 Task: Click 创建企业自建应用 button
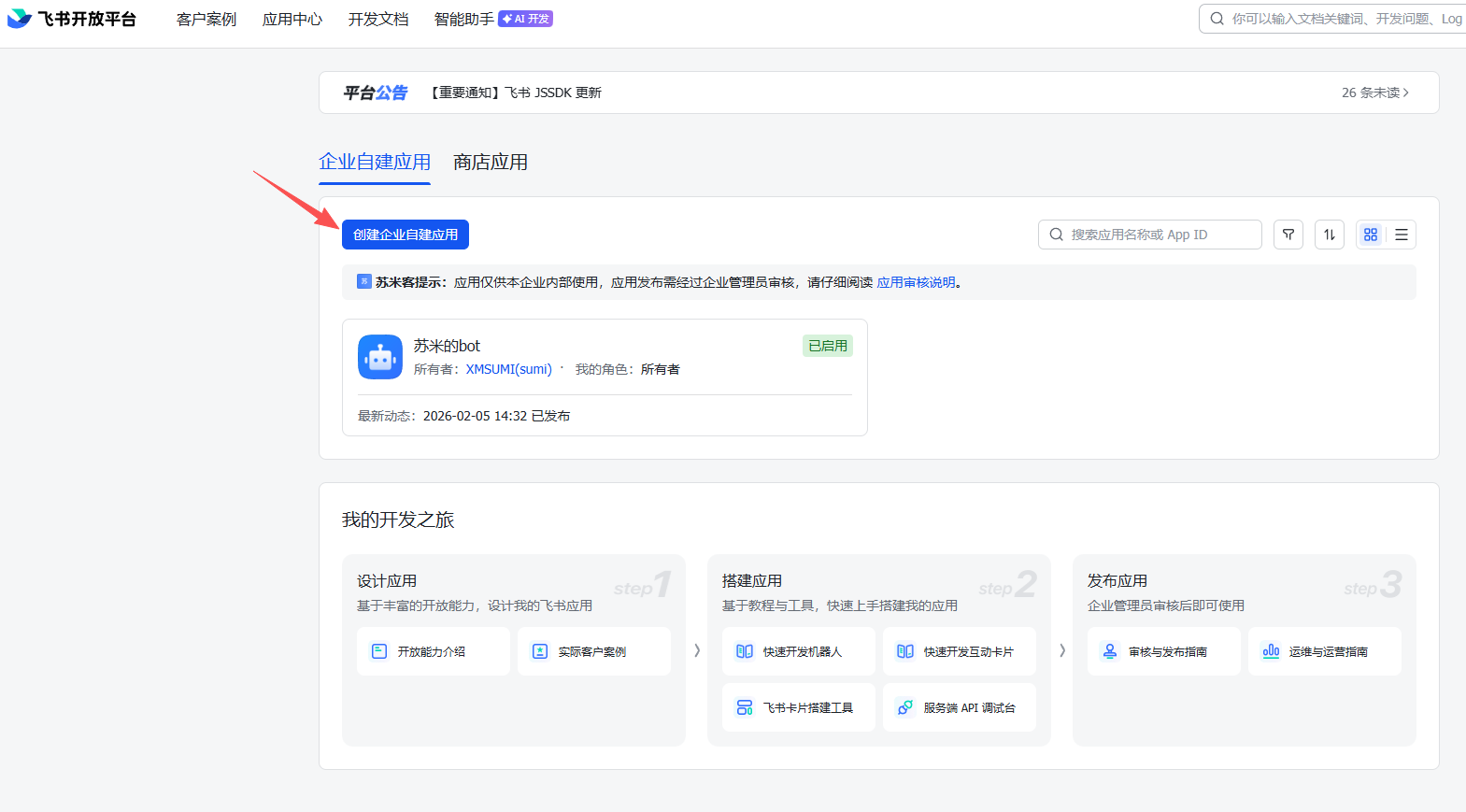coord(406,235)
